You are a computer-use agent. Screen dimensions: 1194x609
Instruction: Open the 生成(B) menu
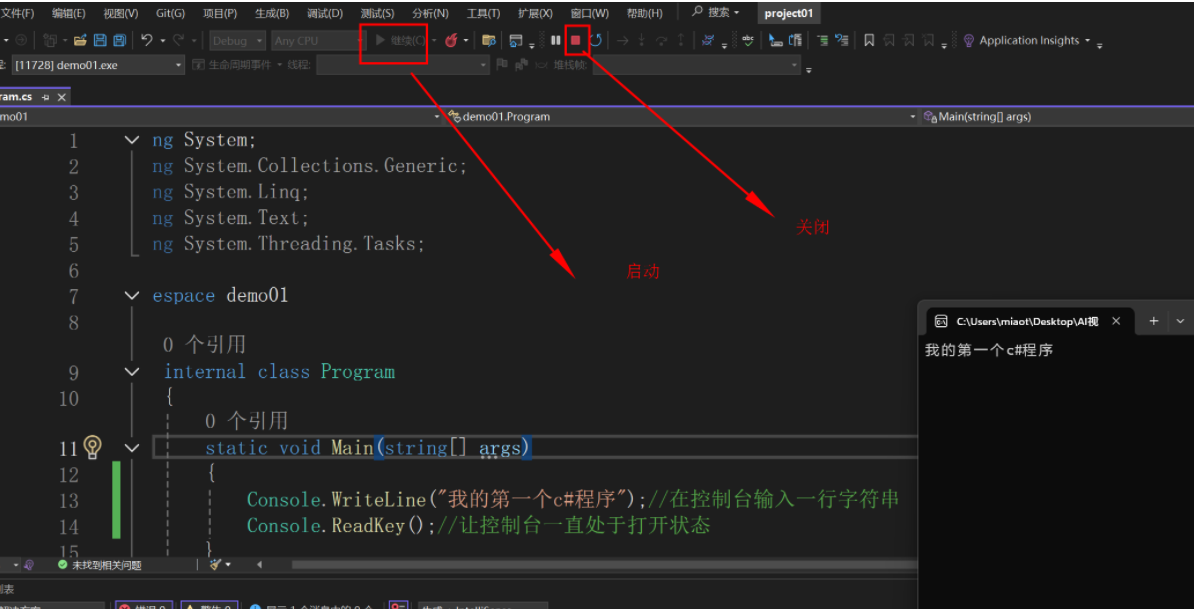point(272,13)
